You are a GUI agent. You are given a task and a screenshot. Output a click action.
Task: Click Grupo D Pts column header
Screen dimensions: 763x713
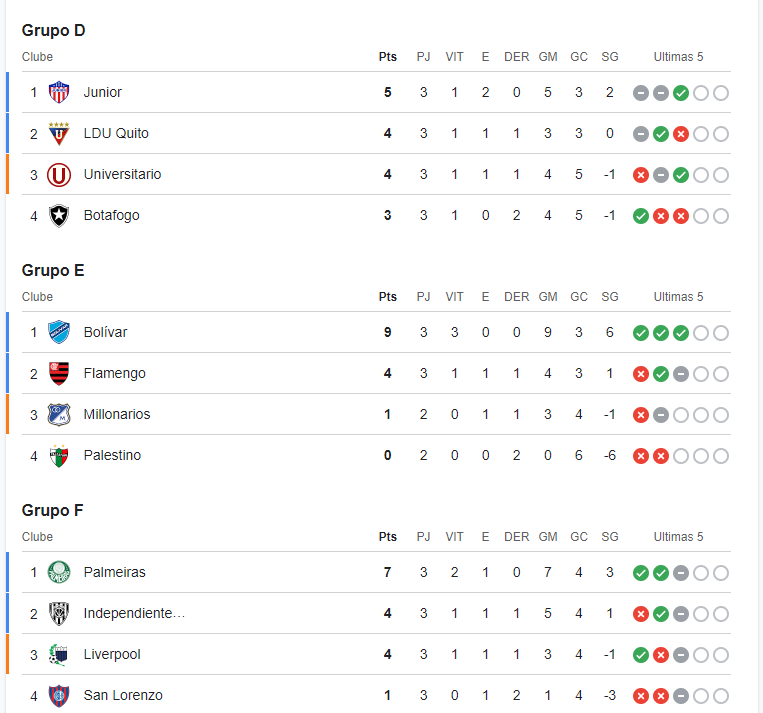[x=388, y=57]
